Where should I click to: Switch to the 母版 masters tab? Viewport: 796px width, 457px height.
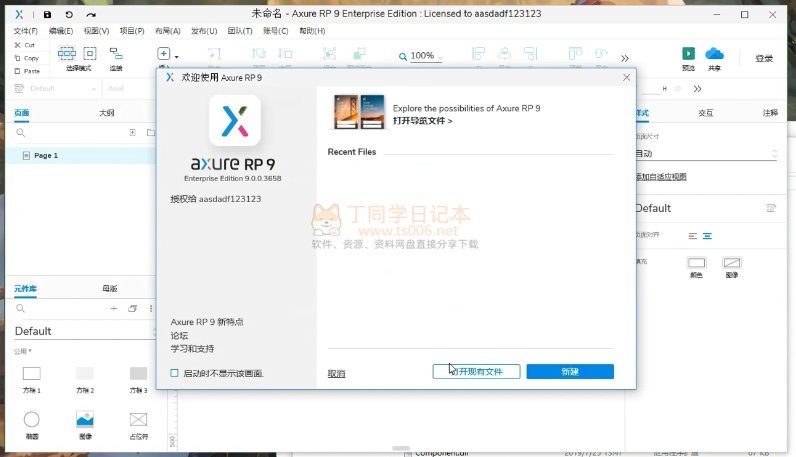tap(110, 288)
